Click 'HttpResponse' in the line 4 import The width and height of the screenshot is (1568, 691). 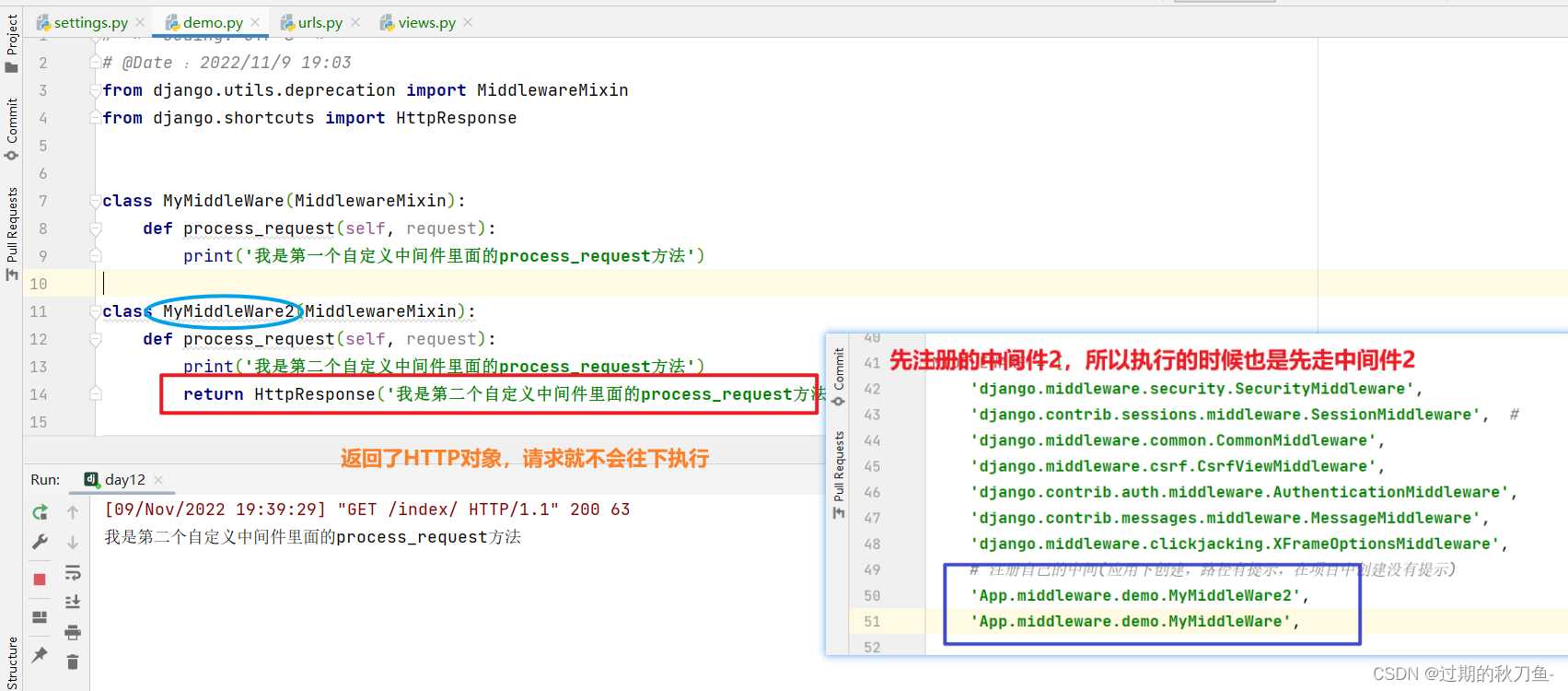pyautogui.click(x=457, y=118)
